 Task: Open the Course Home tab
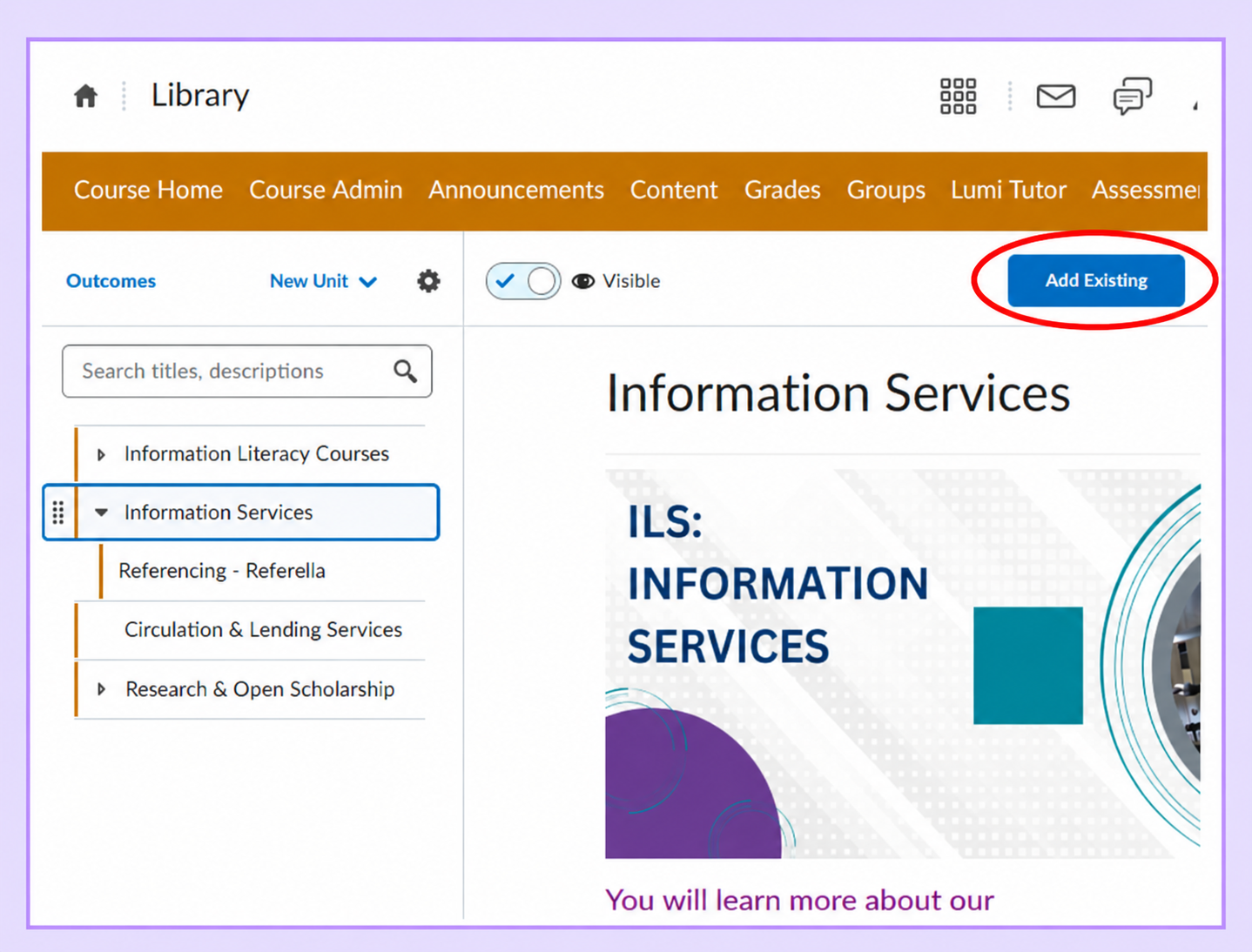(x=148, y=190)
